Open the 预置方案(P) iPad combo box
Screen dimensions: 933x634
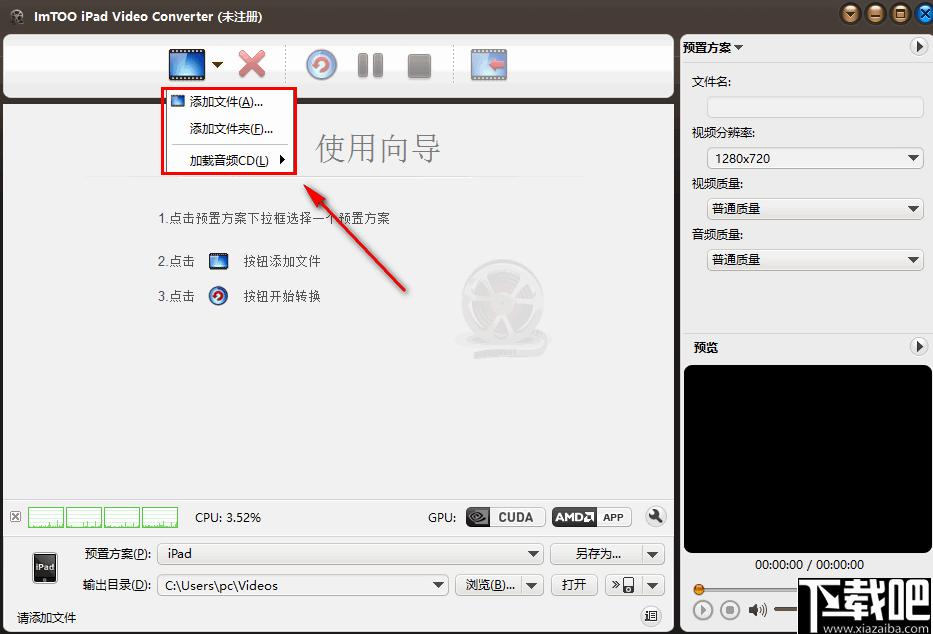click(x=350, y=554)
